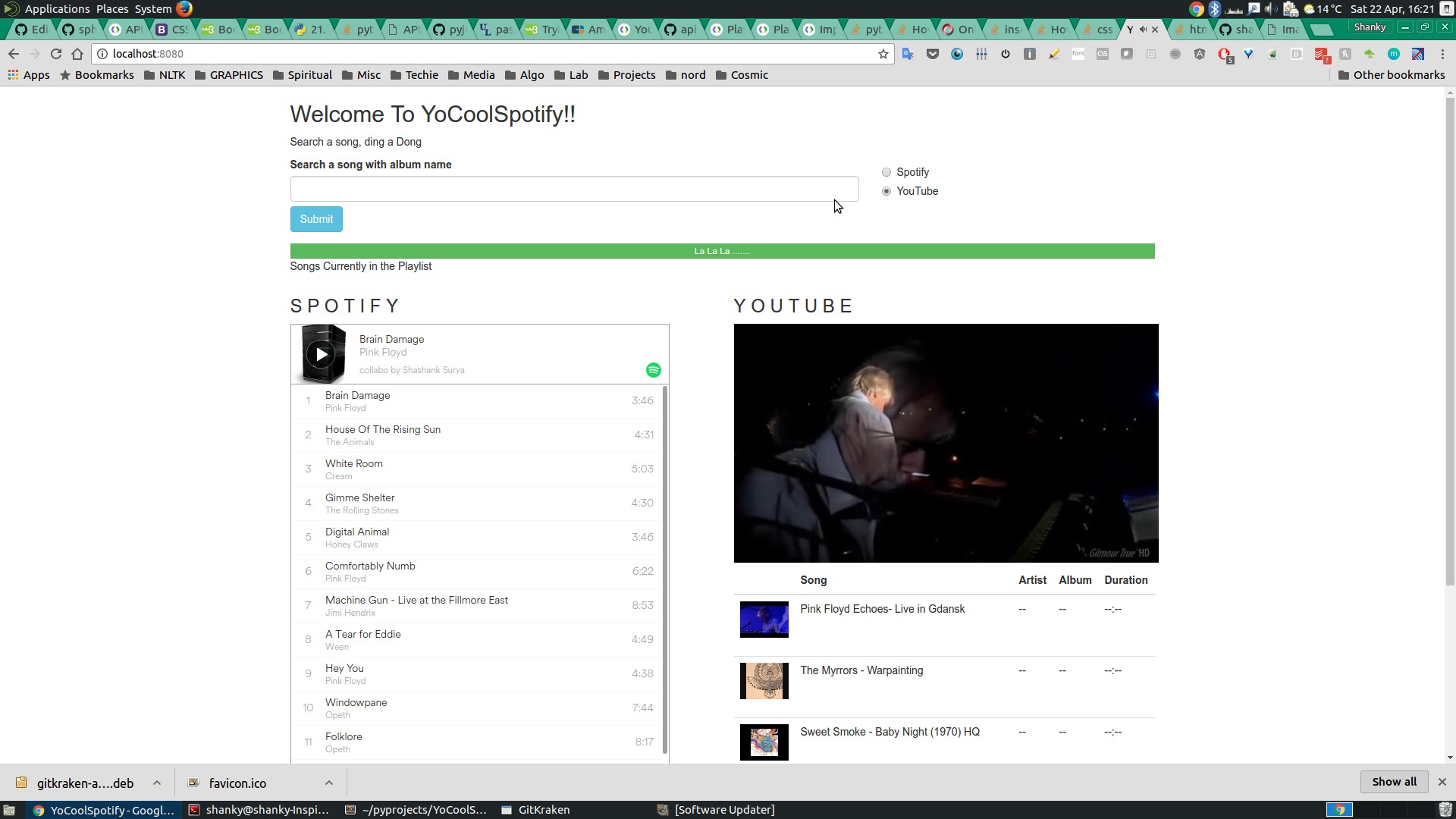Open the Projects bookmarks folder

pyautogui.click(x=626, y=75)
